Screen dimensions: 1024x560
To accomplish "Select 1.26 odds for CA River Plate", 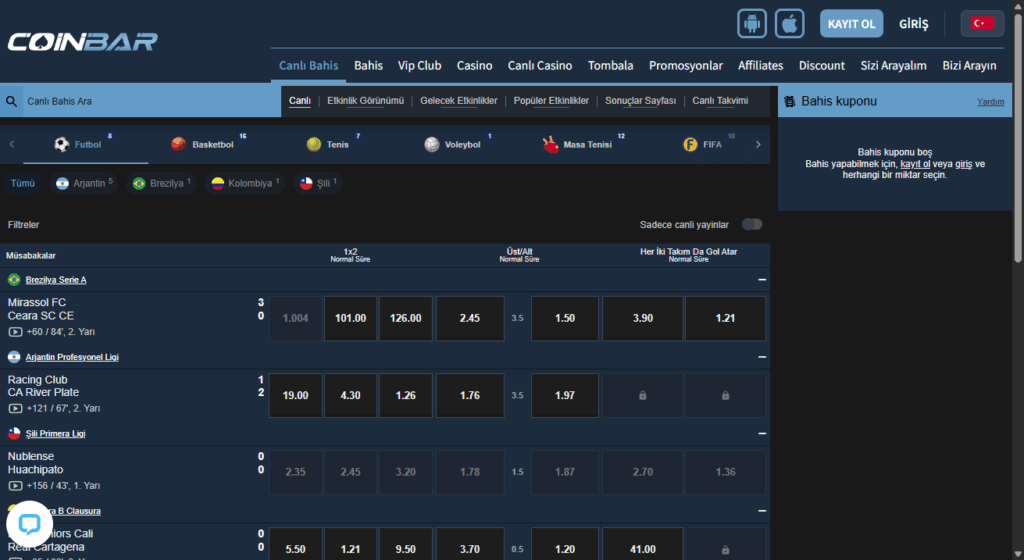I will pos(406,396).
